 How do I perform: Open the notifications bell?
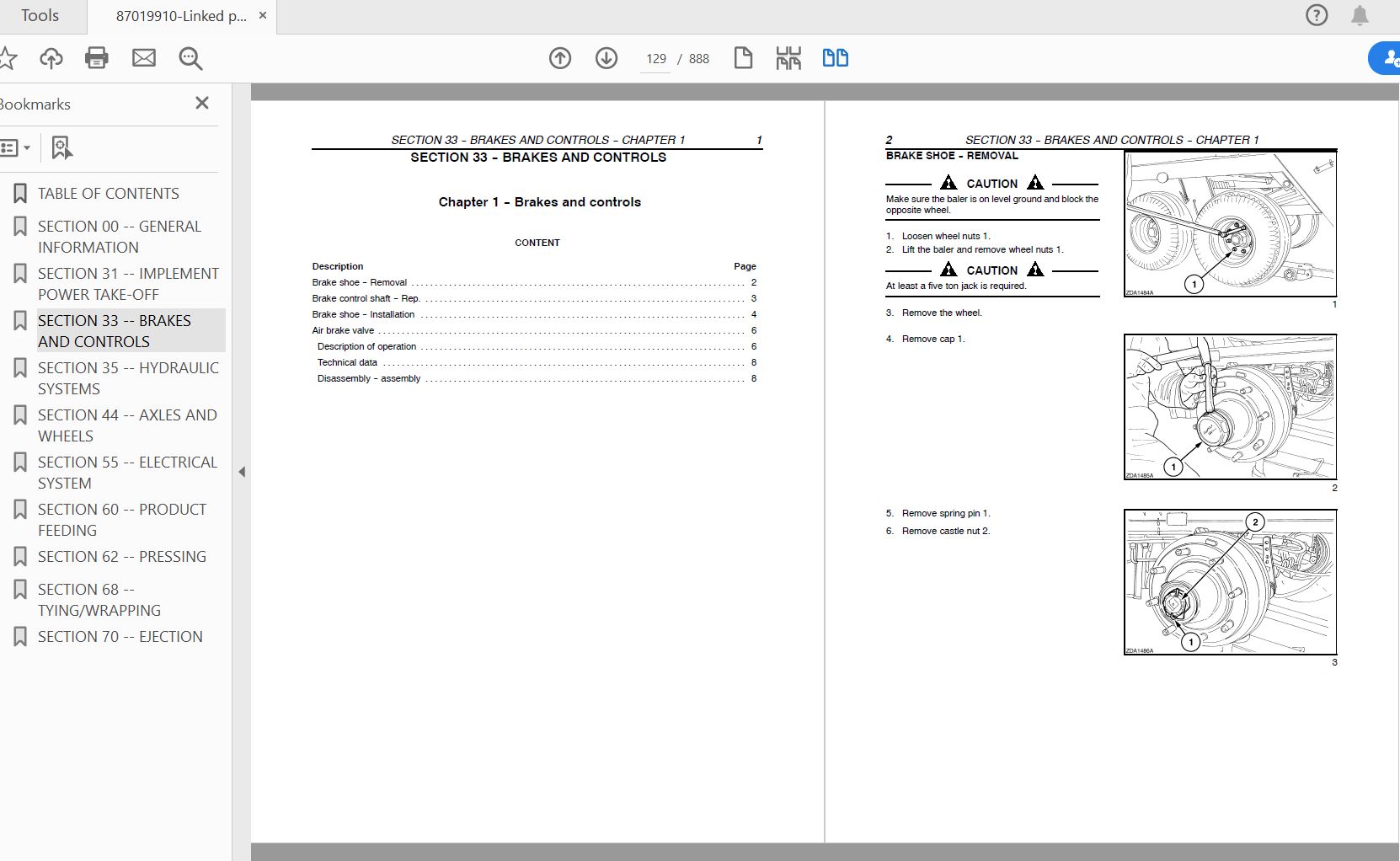pos(1360,15)
